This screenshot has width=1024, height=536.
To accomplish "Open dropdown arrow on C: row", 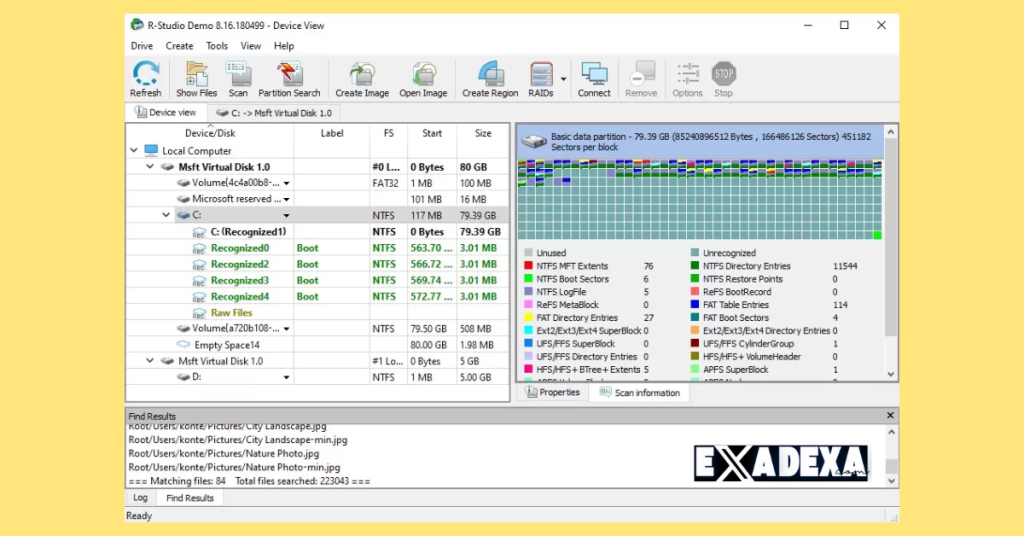I will pos(286,215).
